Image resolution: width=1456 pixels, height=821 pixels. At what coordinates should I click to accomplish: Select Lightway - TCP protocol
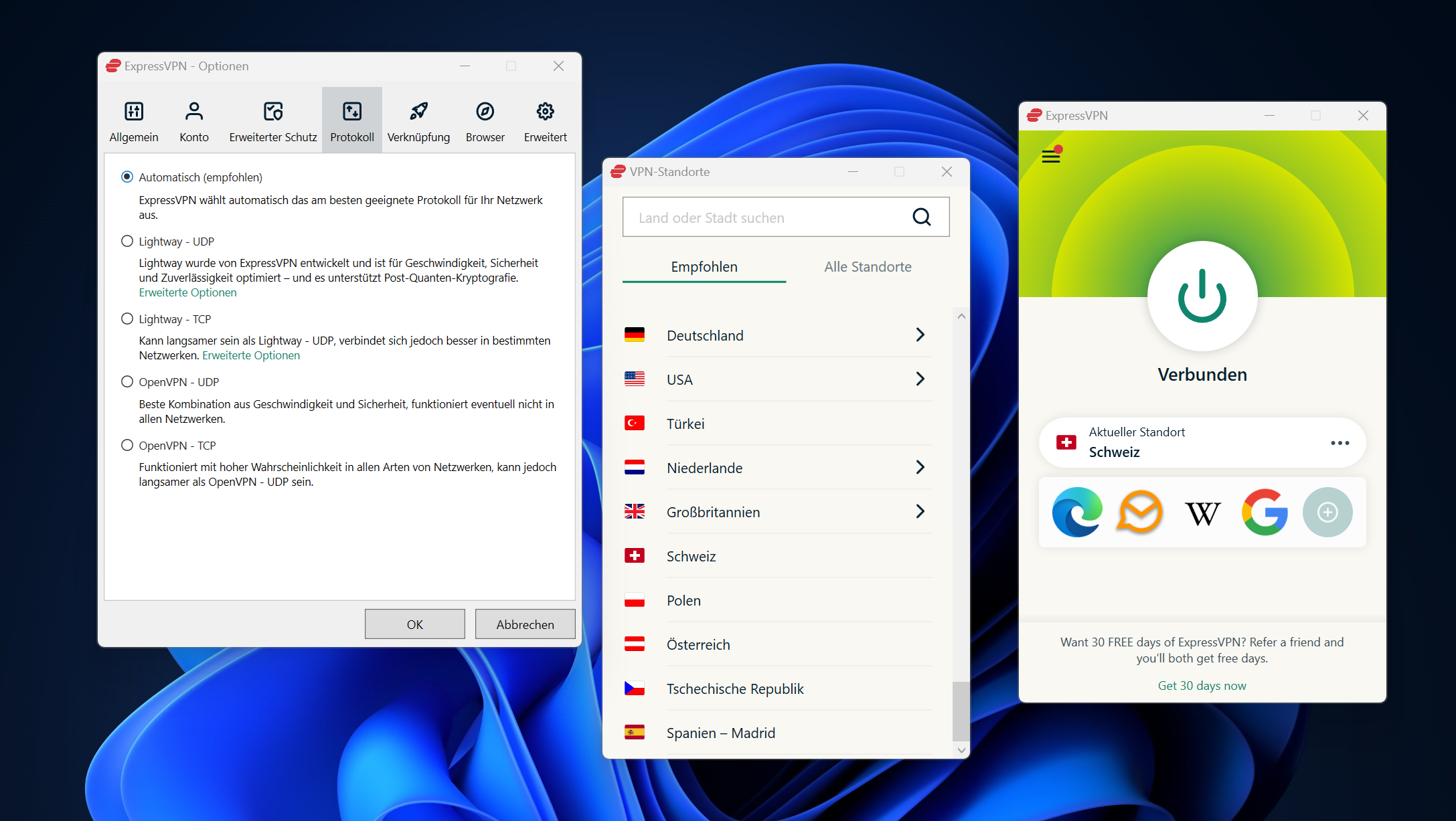127,318
